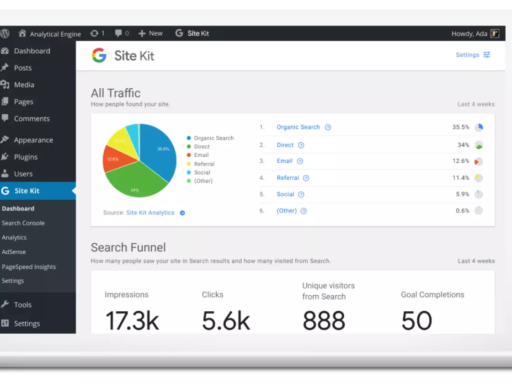Click the 17.3k Impressions value
Image resolution: width=512 pixels, height=384 pixels.
point(132,321)
